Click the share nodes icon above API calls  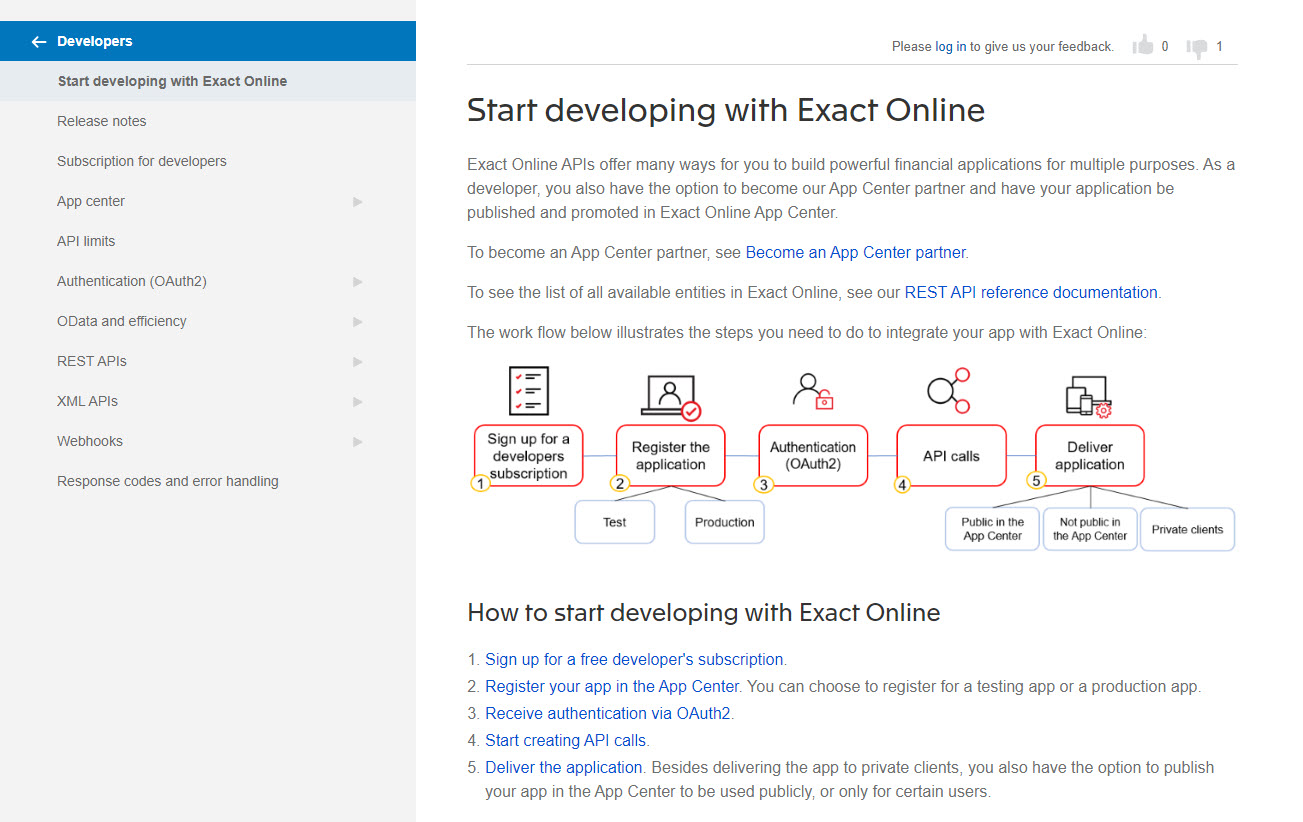[x=949, y=390]
